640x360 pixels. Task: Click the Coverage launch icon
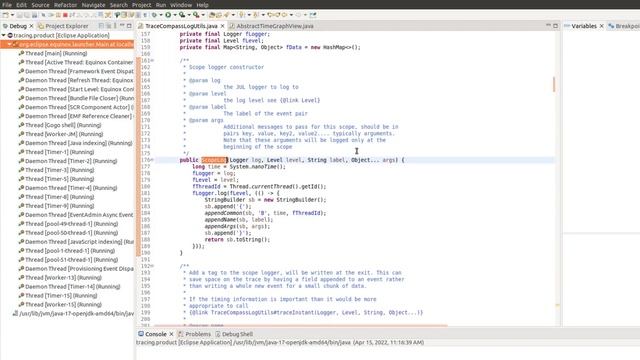click(182, 15)
